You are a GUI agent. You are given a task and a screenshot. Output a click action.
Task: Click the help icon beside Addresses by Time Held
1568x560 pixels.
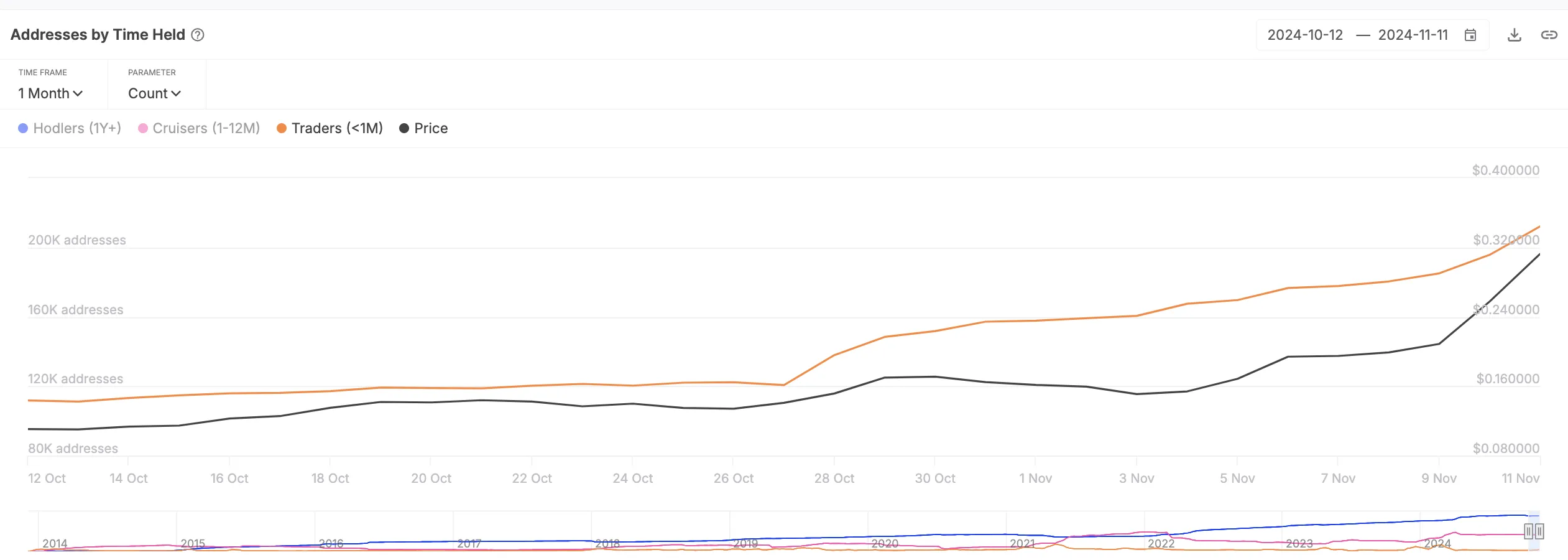(198, 35)
